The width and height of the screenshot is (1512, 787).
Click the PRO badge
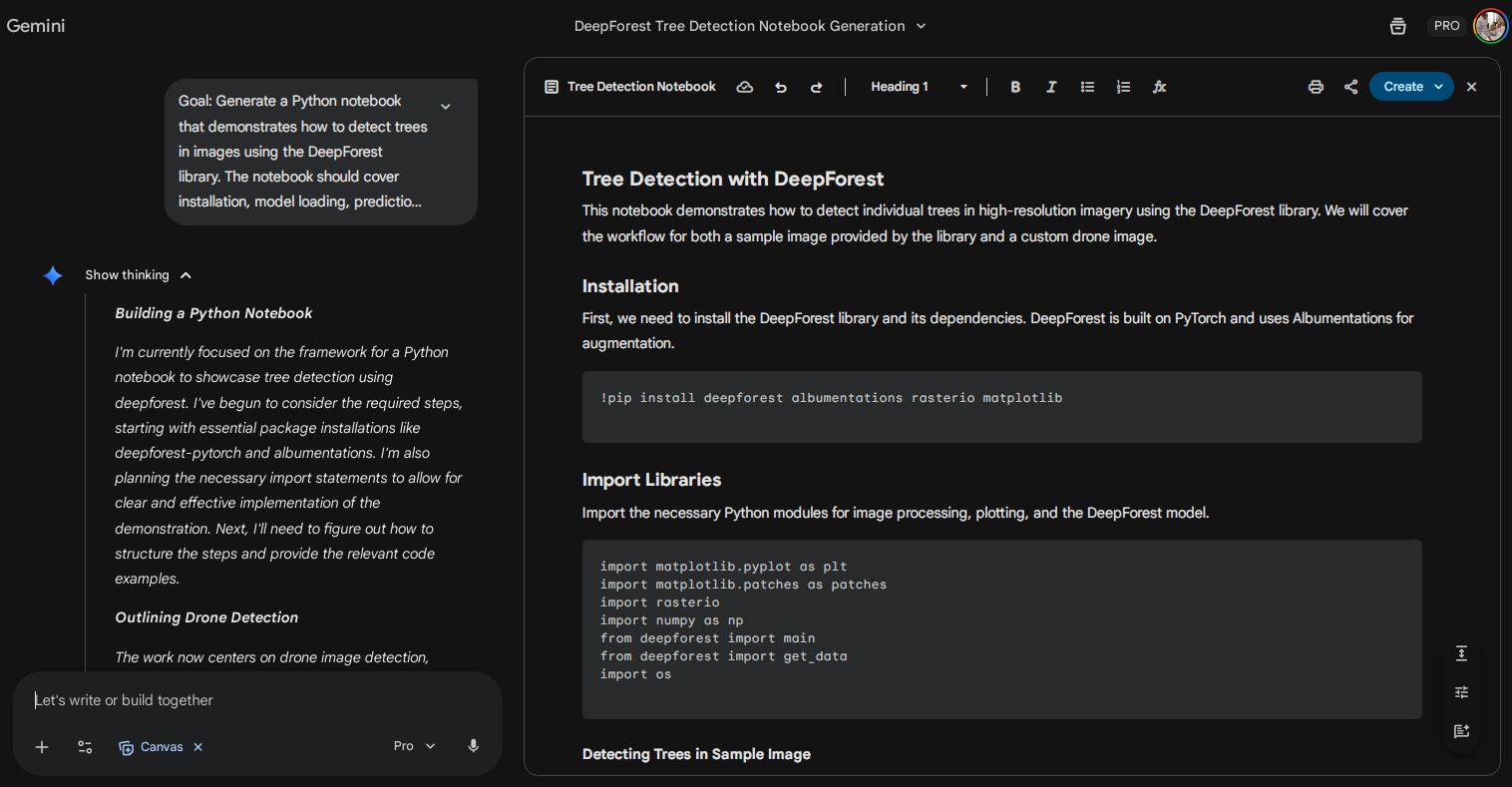(x=1446, y=26)
